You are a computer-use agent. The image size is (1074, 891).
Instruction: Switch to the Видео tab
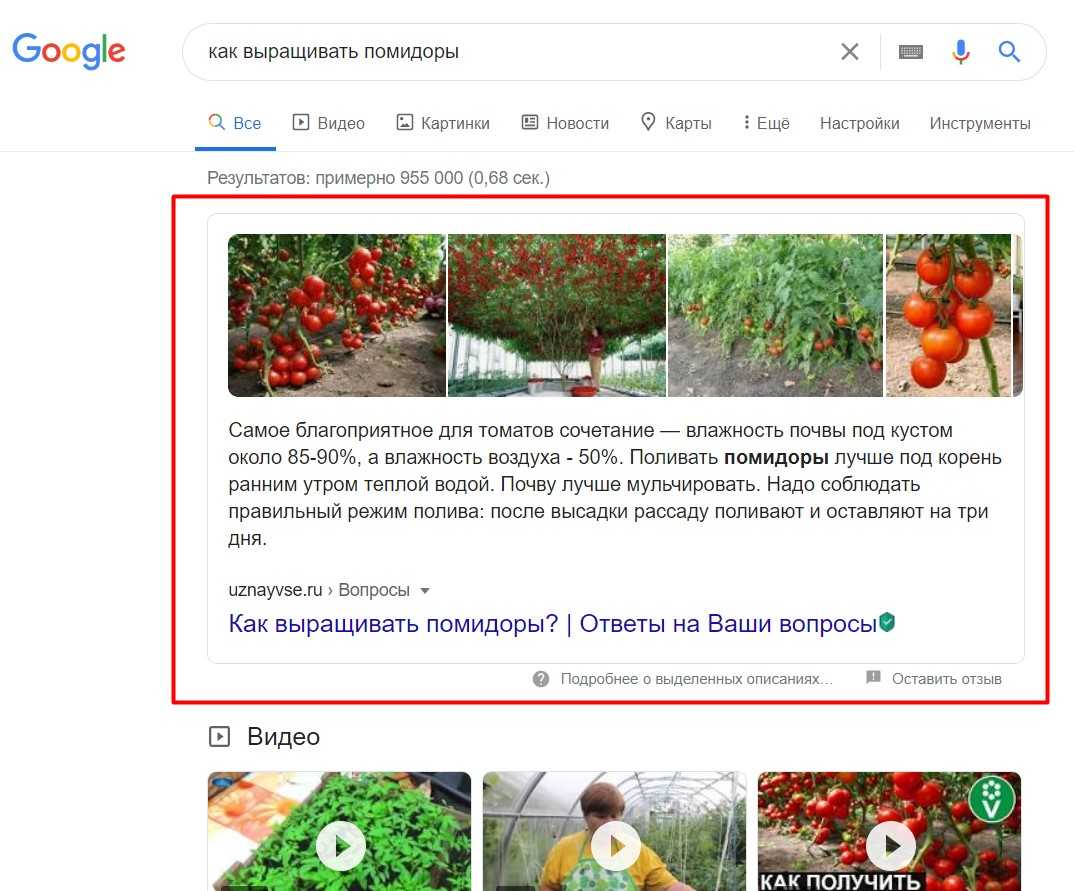point(328,123)
